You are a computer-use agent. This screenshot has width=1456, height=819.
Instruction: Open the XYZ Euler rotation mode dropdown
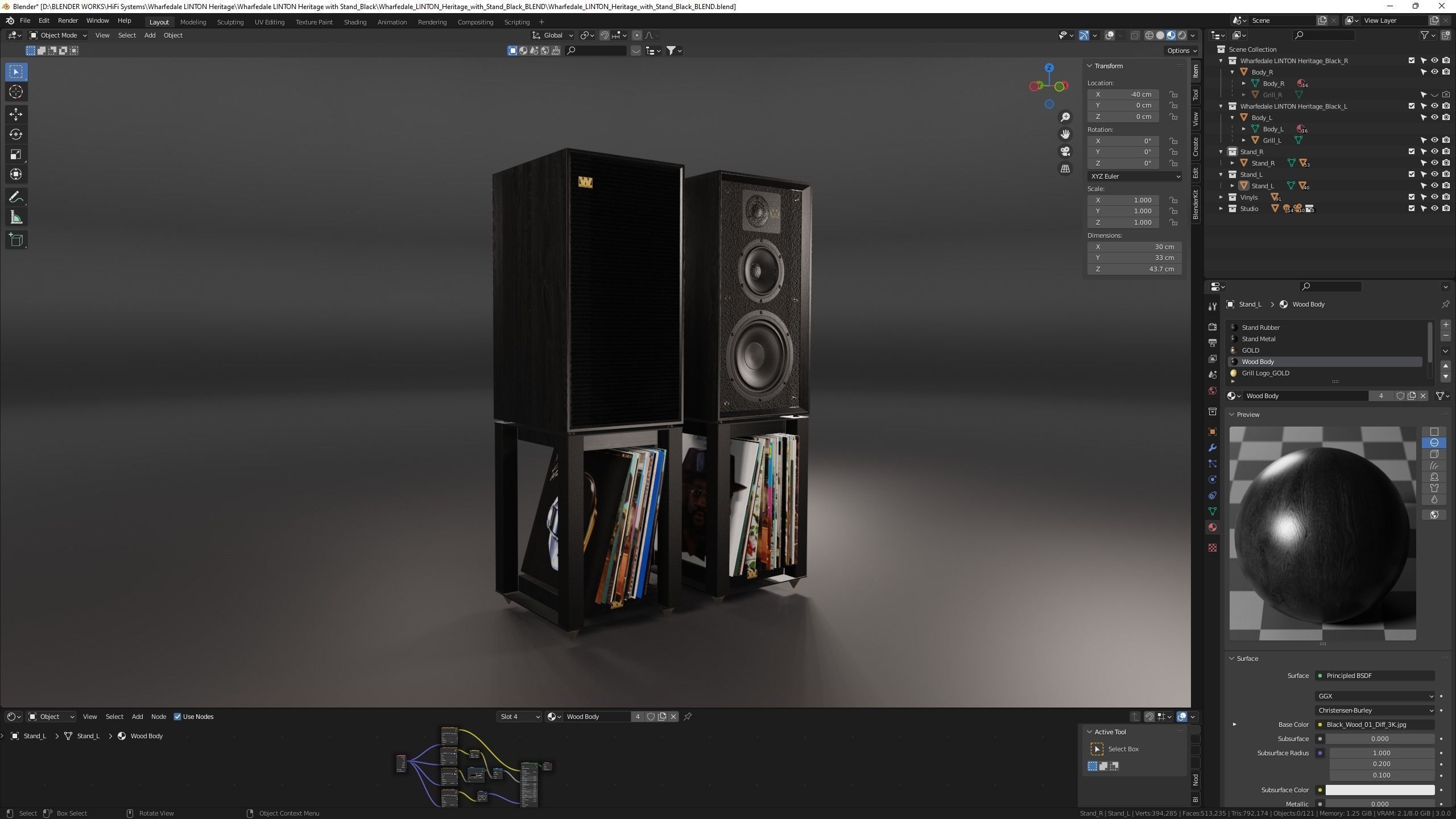pos(1134,176)
